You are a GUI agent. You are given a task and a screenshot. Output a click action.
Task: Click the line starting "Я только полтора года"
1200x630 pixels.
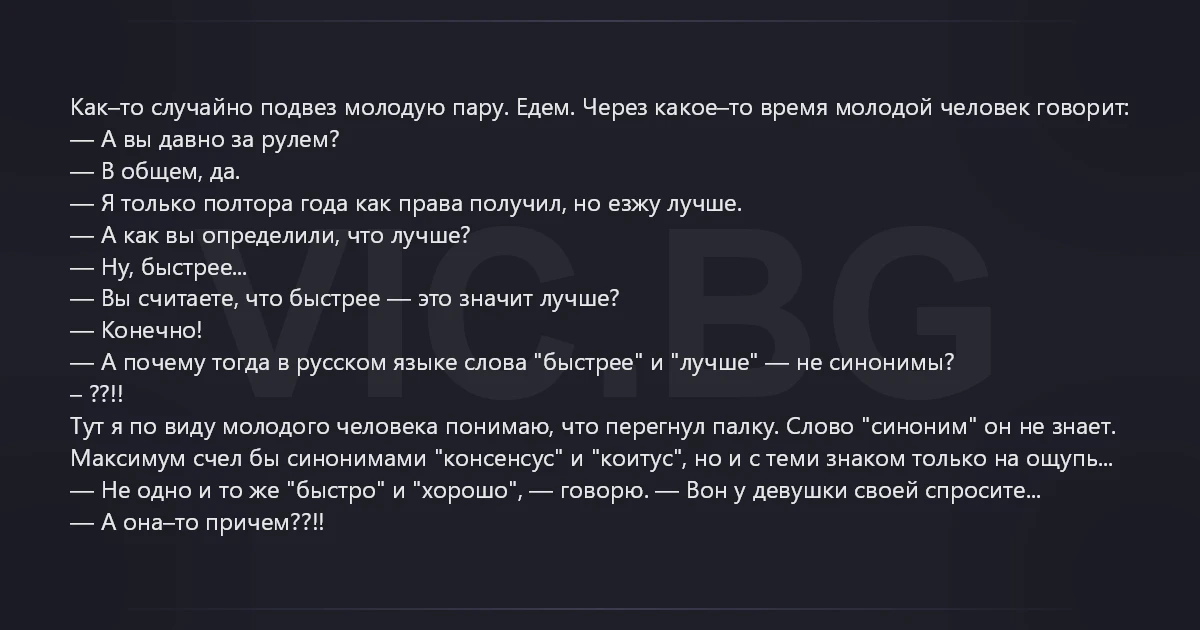pyautogui.click(x=421, y=204)
